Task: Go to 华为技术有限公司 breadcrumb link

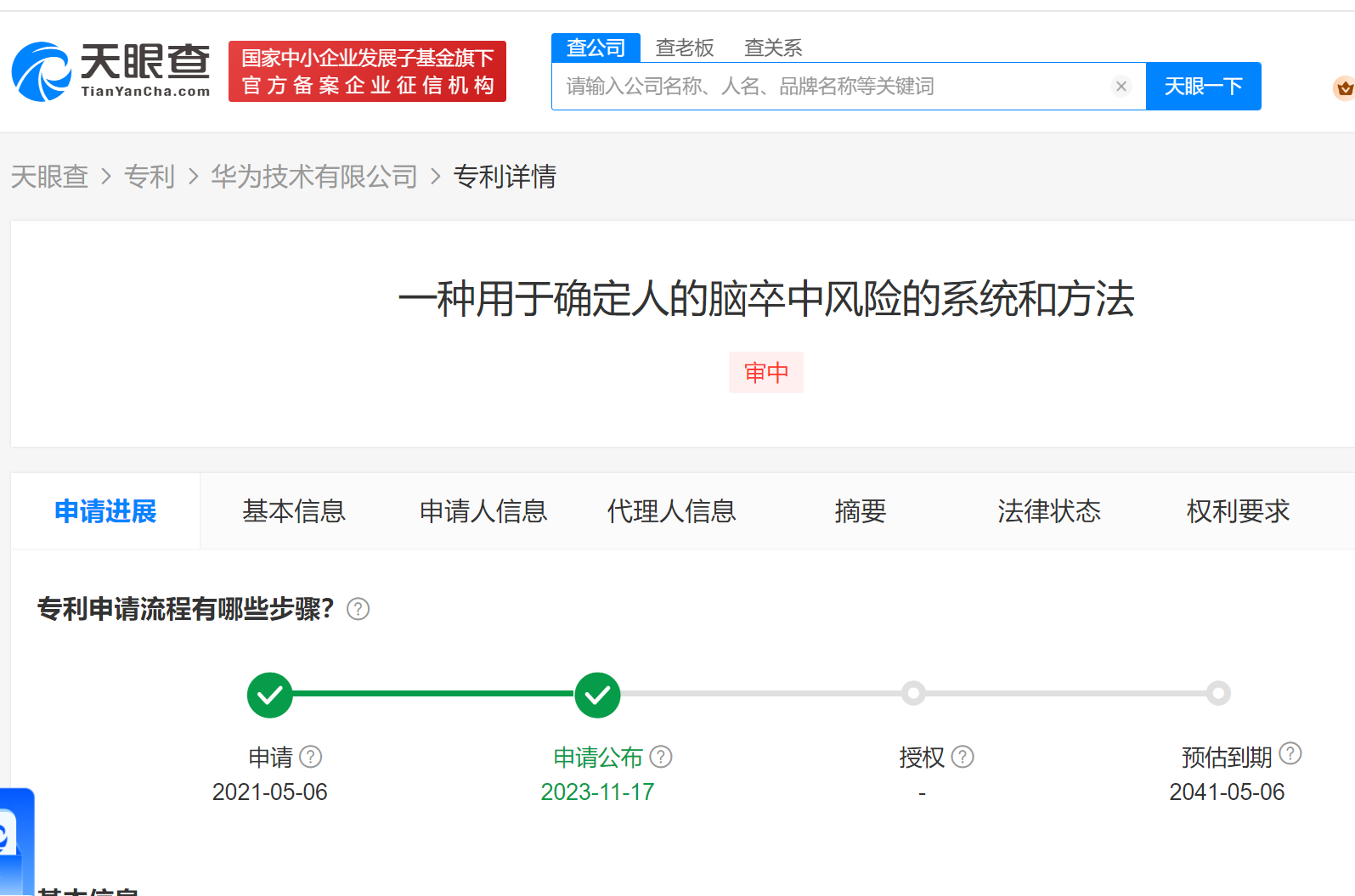Action: tap(314, 177)
